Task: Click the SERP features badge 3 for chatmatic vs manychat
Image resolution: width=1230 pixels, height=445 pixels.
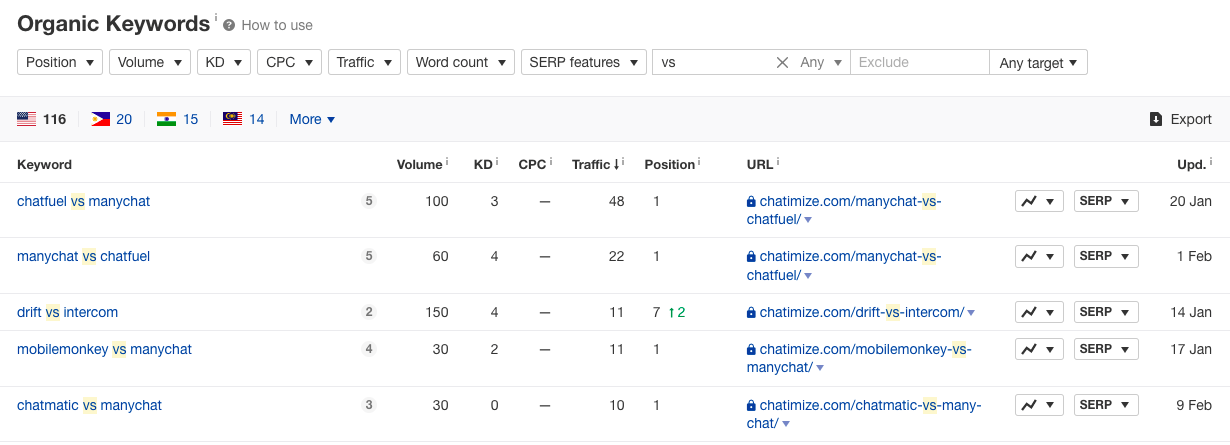Action: click(369, 405)
